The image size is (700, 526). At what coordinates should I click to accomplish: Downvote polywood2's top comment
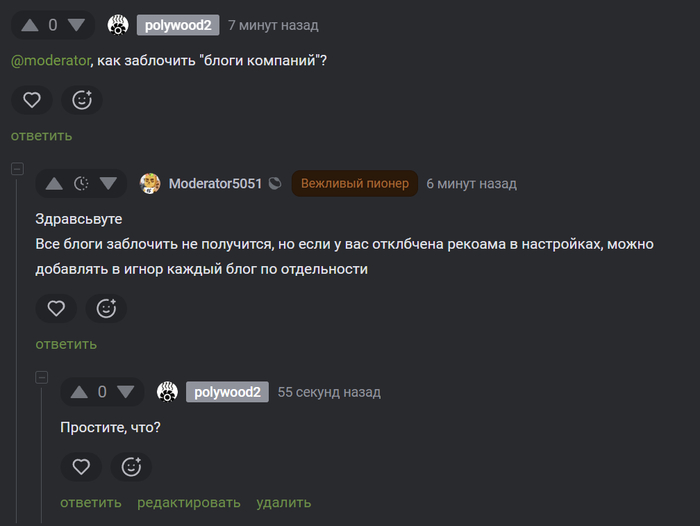coord(77,25)
